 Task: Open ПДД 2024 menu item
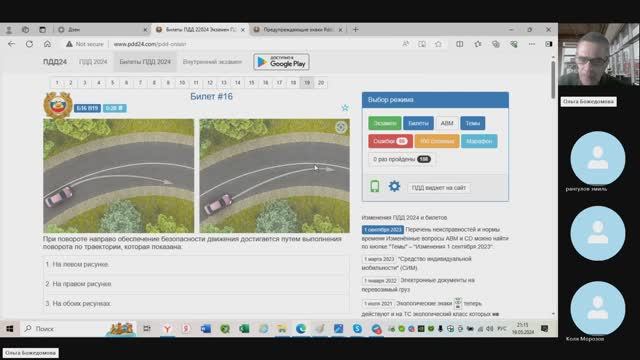pos(93,62)
